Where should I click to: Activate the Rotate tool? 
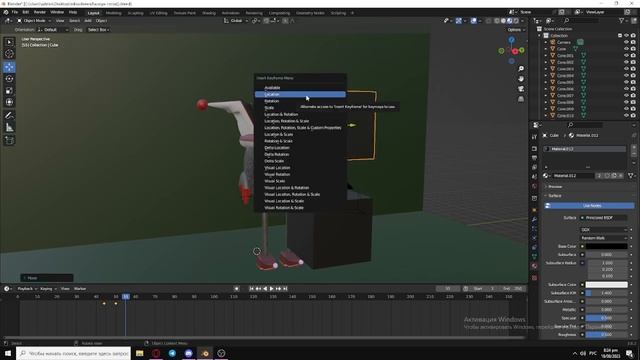[x=9, y=79]
